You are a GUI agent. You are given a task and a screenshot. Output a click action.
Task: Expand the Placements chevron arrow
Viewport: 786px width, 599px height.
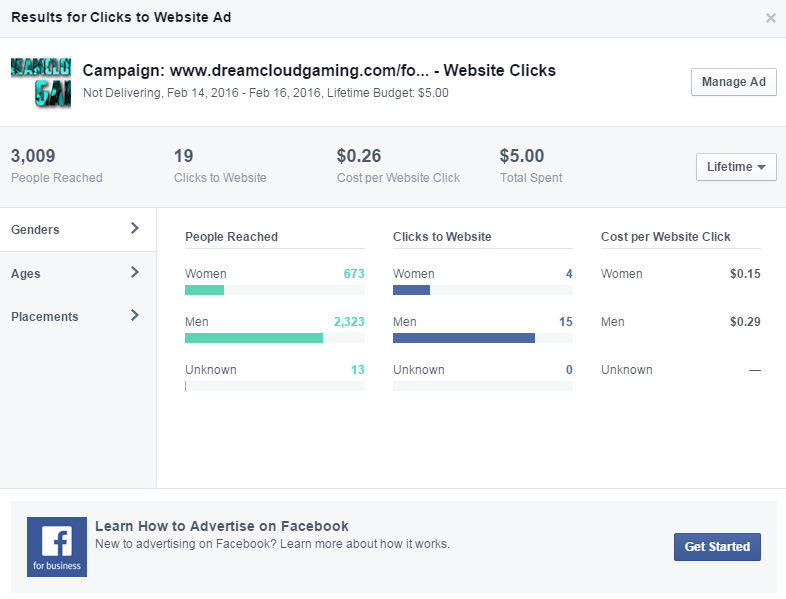[134, 315]
